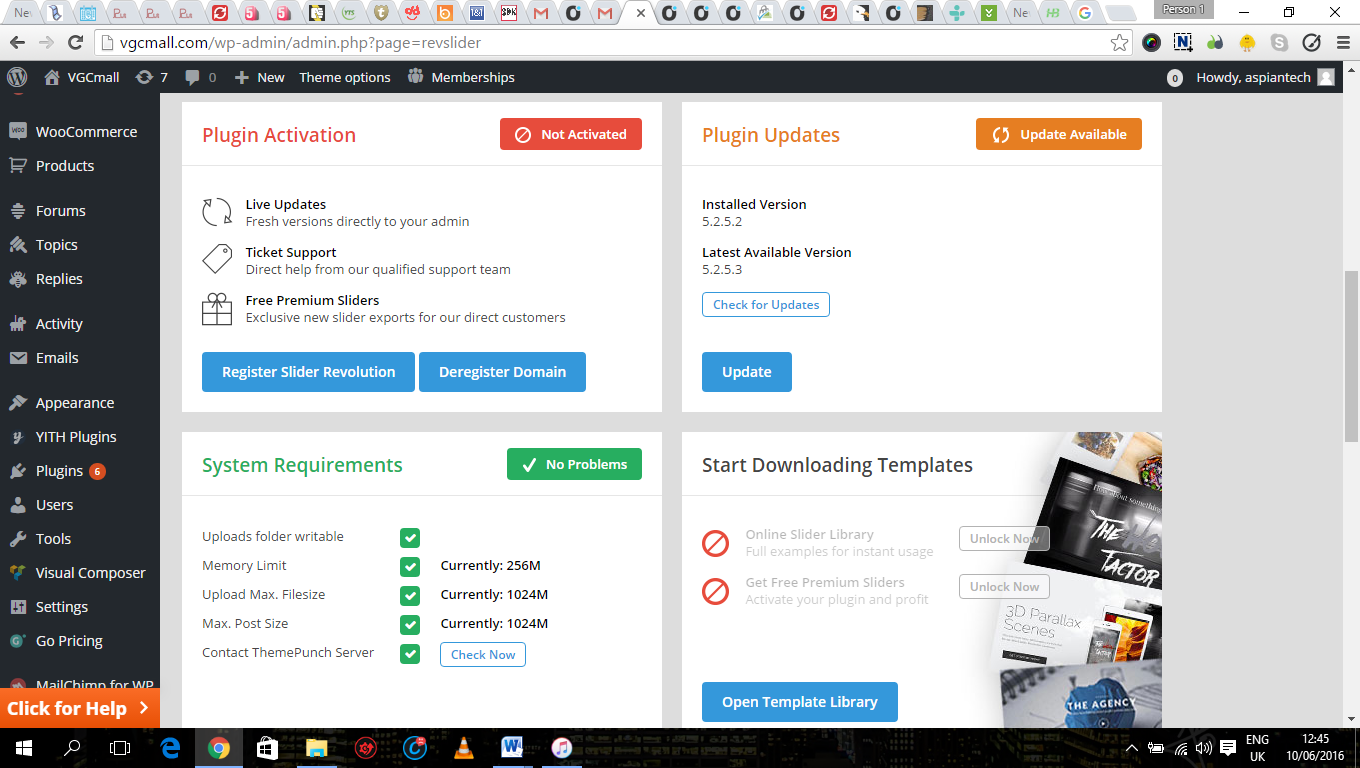Image resolution: width=1360 pixels, height=768 pixels.
Task: Click the blue Update button
Action: pos(747,372)
